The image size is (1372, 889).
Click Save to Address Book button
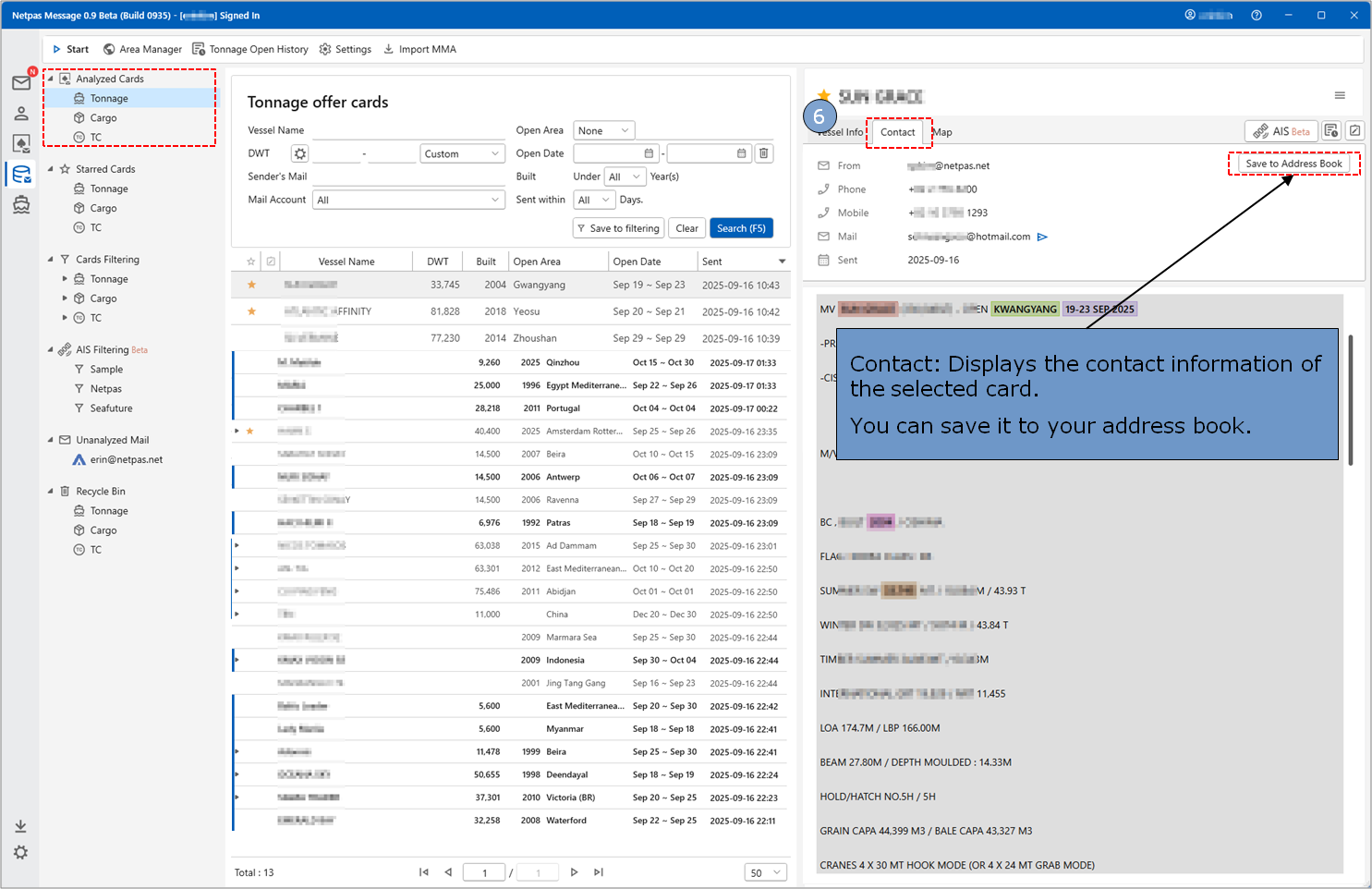[1293, 164]
